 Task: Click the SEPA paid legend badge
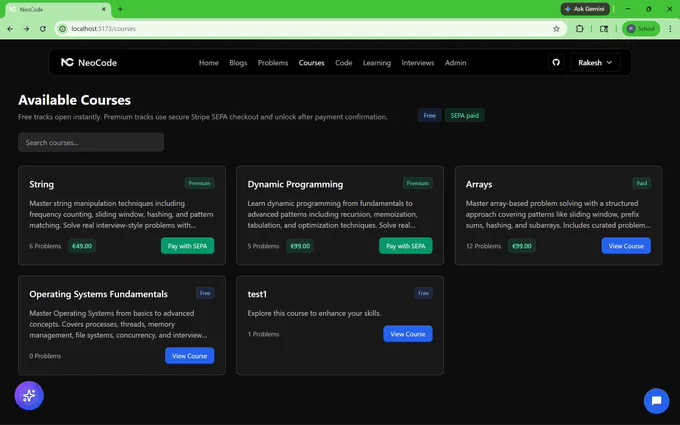point(464,115)
